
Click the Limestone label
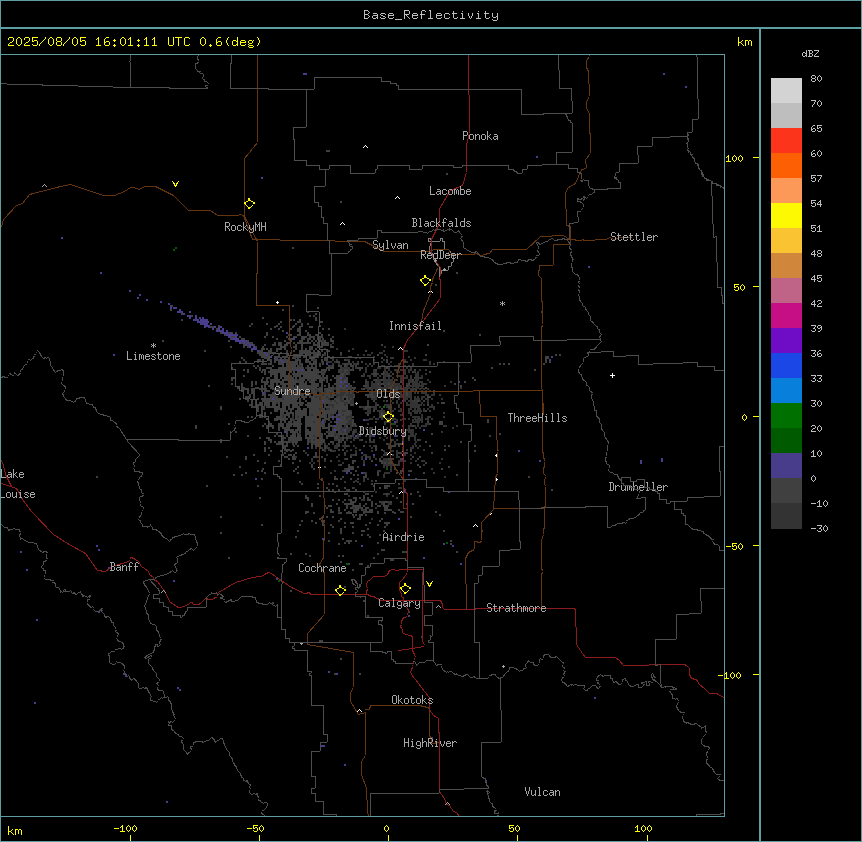tap(153, 356)
